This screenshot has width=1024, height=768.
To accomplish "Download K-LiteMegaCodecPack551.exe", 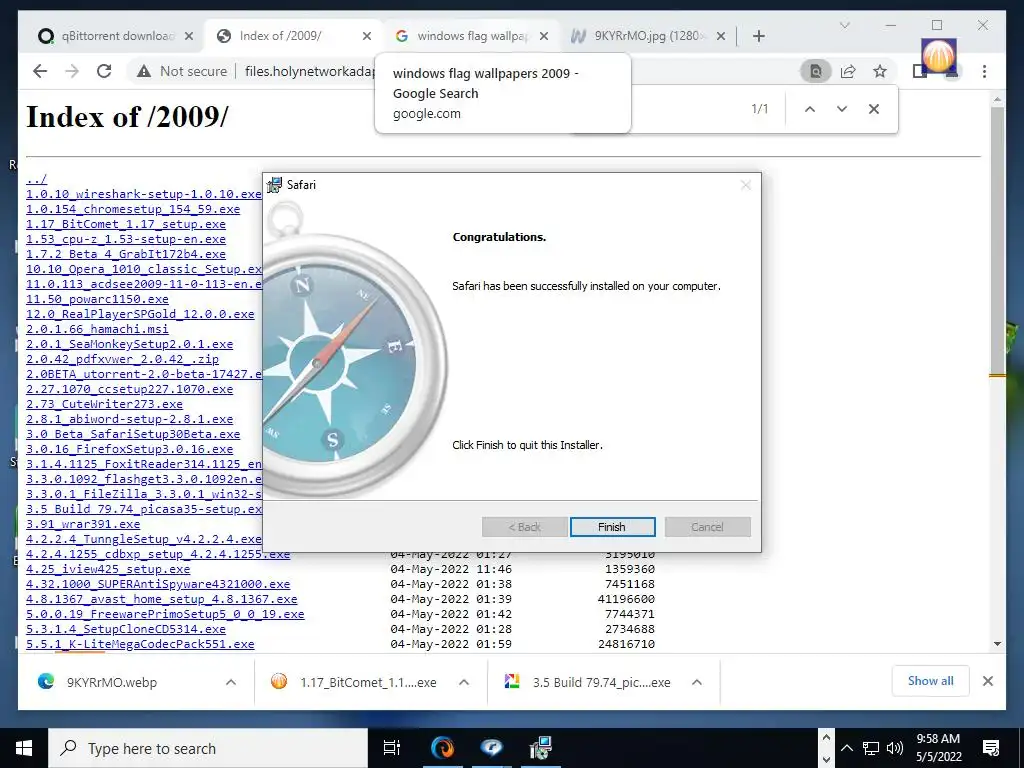I will 140,644.
